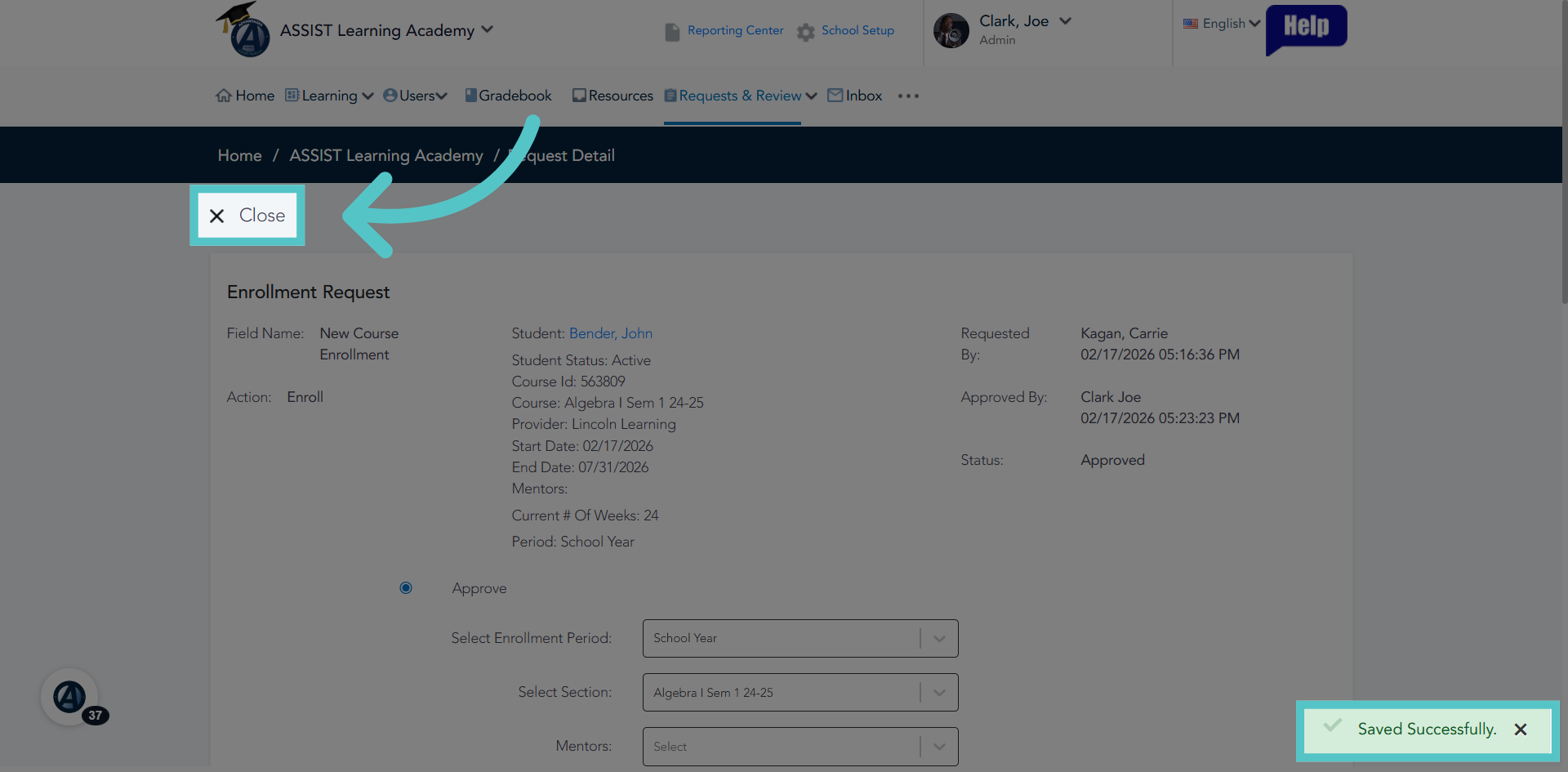Viewport: 1568px width, 772px height.
Task: Expand the Users menu chevron
Action: 442,96
